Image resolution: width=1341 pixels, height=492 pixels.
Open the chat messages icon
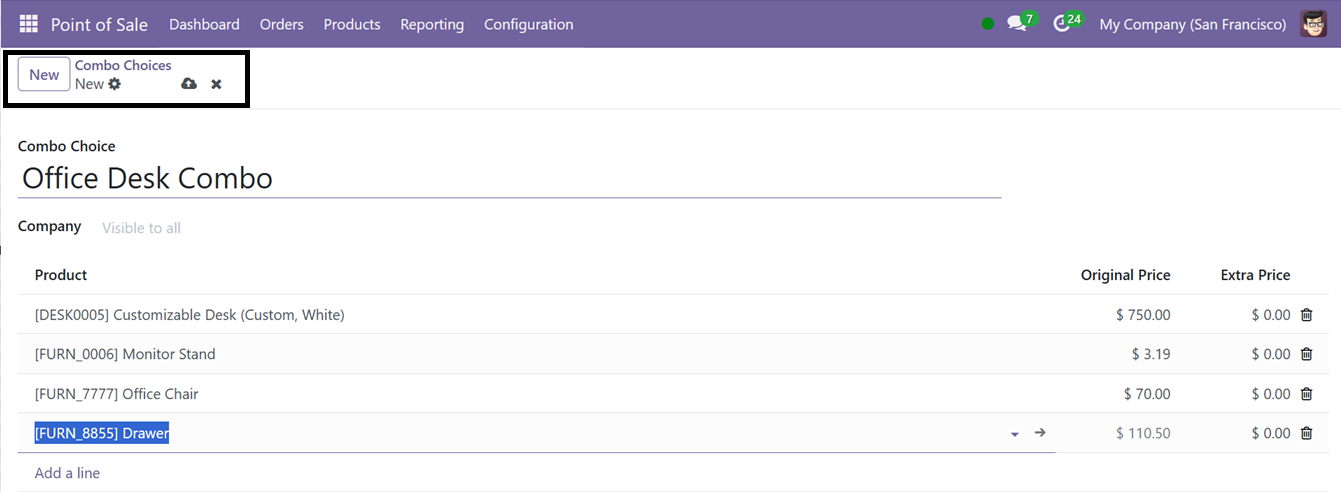pos(1017,24)
